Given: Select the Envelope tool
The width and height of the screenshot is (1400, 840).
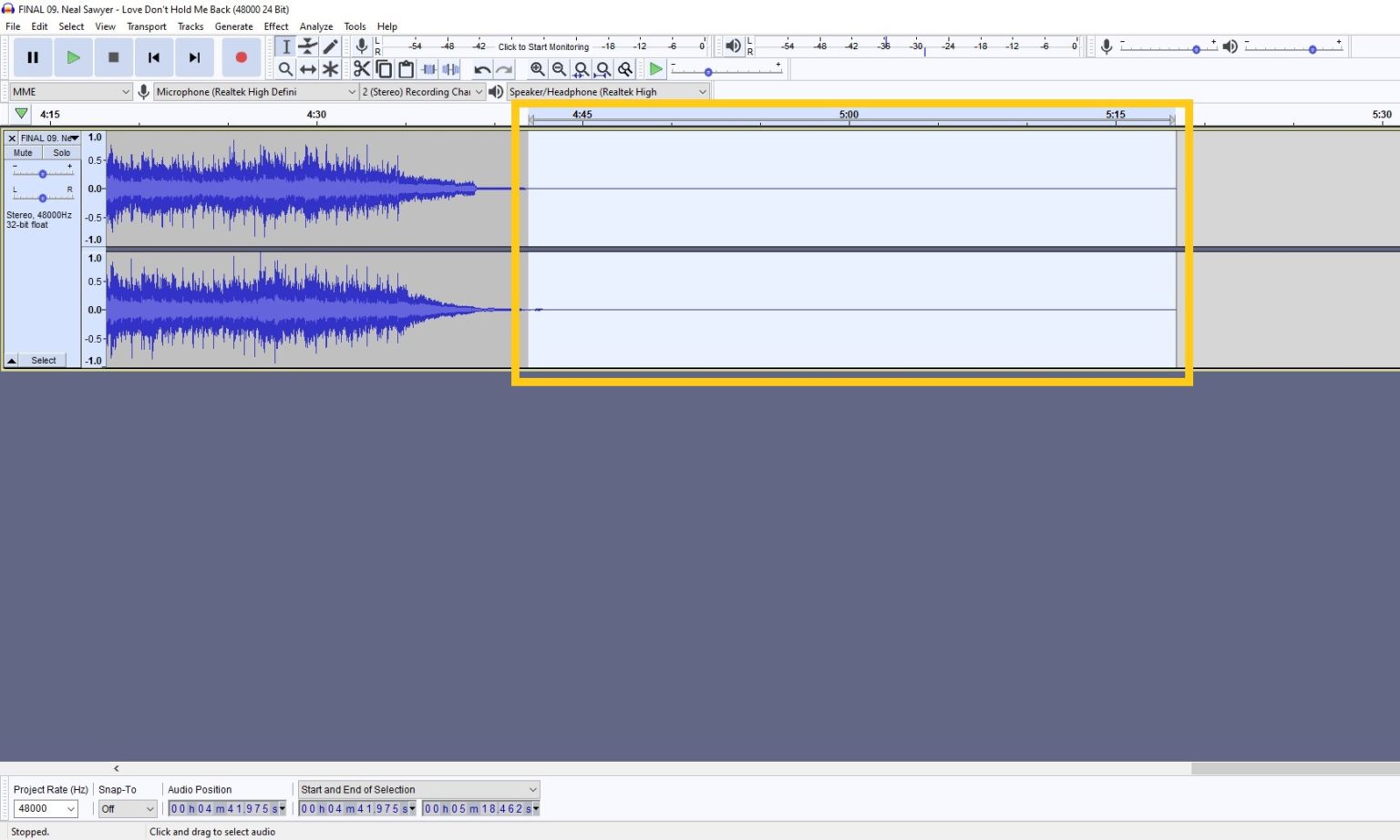Looking at the screenshot, I should [x=308, y=46].
